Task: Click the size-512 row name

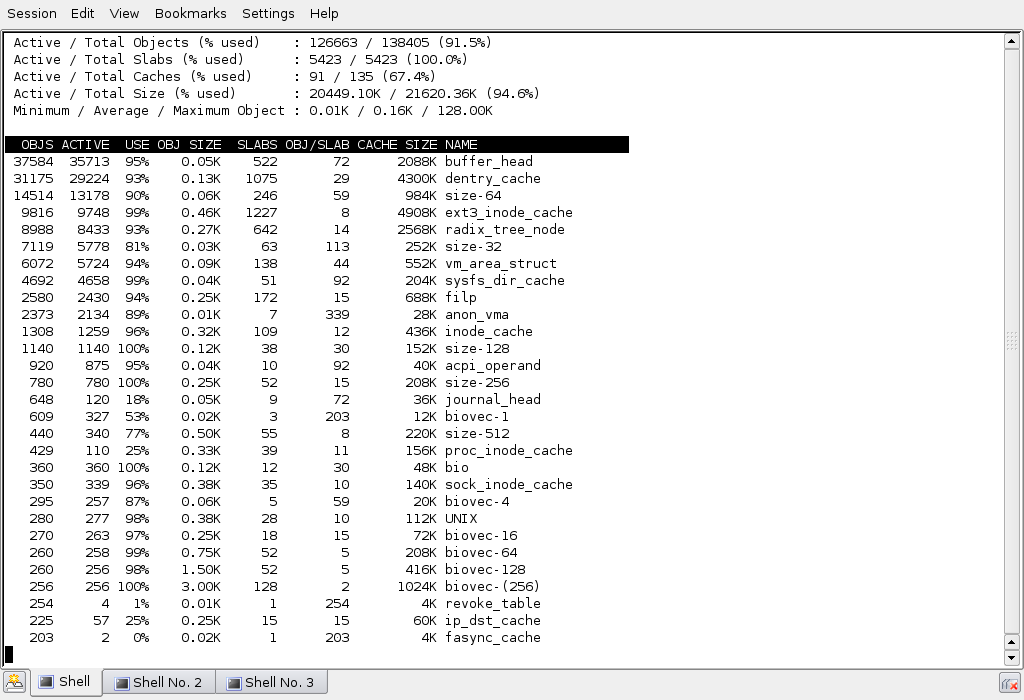Action: [x=477, y=433]
